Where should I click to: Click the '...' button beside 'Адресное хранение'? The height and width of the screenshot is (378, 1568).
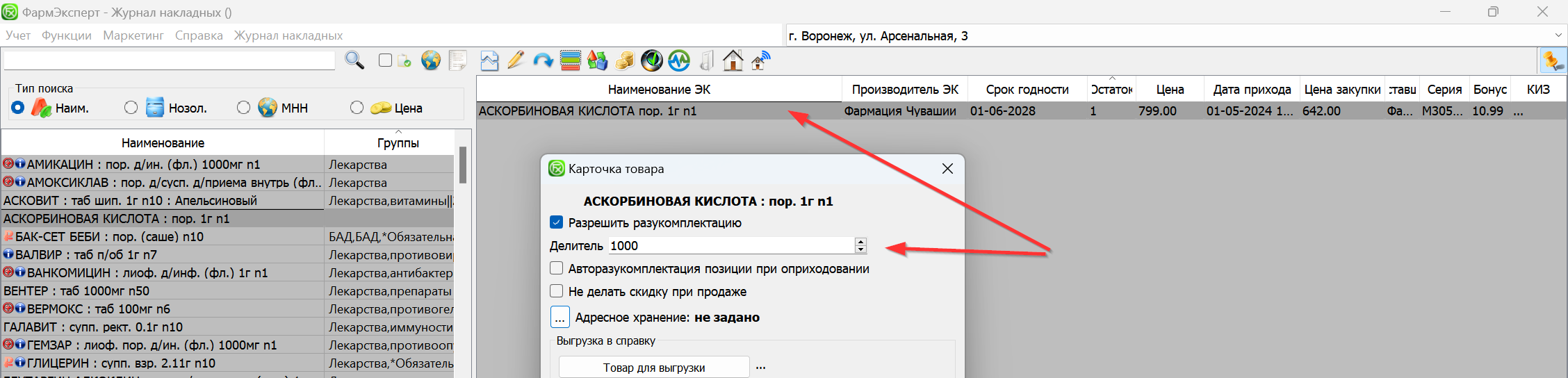[x=560, y=318]
